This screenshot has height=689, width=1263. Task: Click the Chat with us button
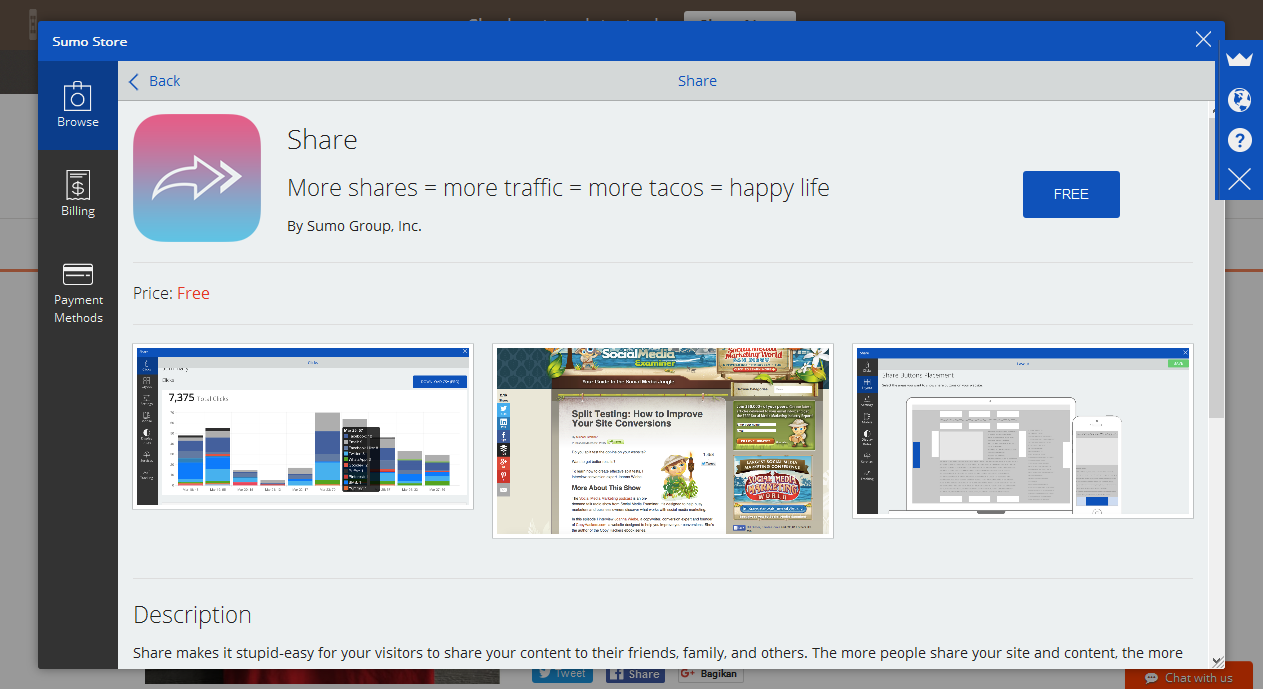pos(1189,677)
